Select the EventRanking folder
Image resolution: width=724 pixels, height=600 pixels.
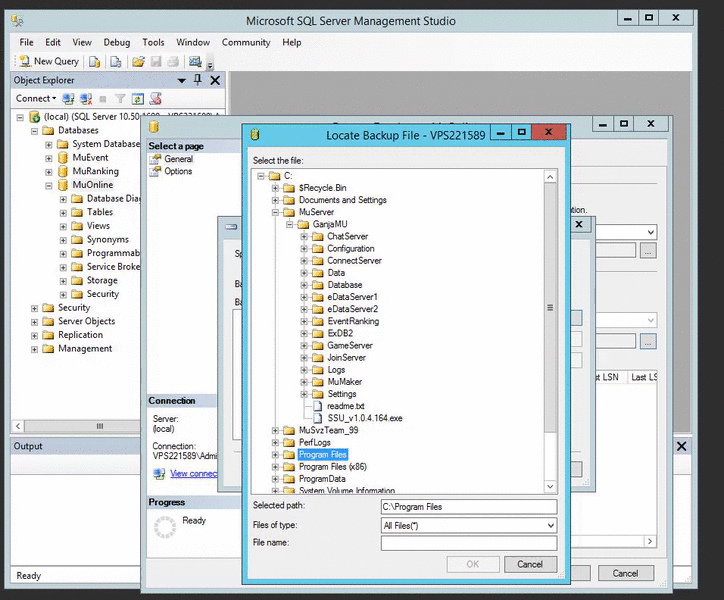click(x=353, y=321)
